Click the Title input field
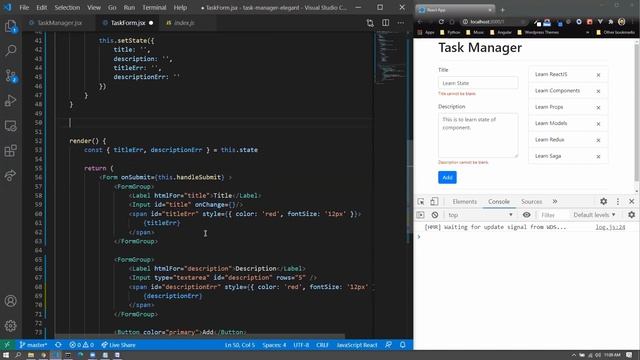The image size is (640, 360). point(478,83)
